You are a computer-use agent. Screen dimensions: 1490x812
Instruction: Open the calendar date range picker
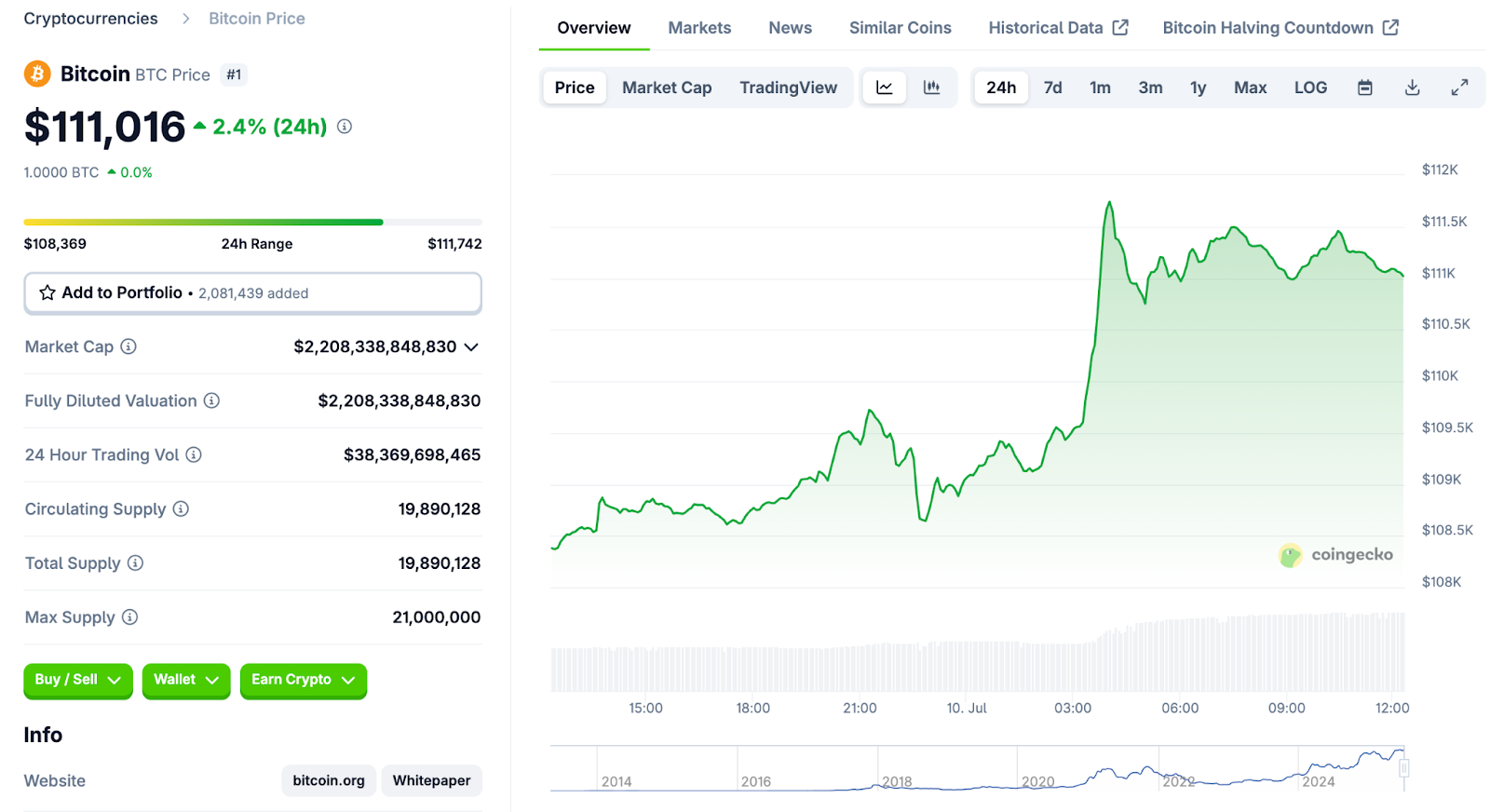click(1365, 88)
